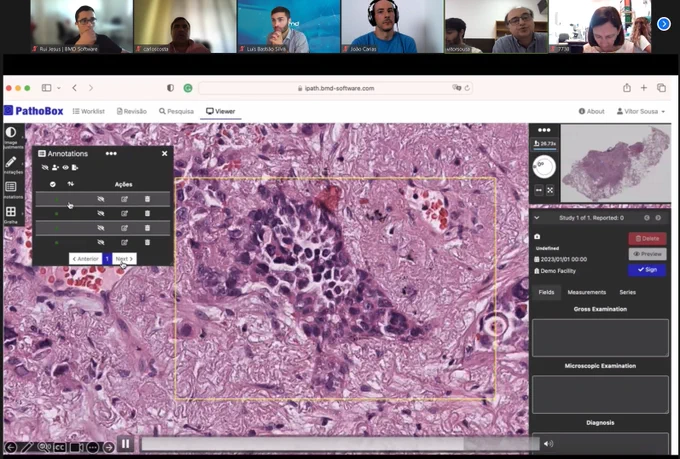Go to previous study arrow
The image size is (680, 459).
coord(647,218)
